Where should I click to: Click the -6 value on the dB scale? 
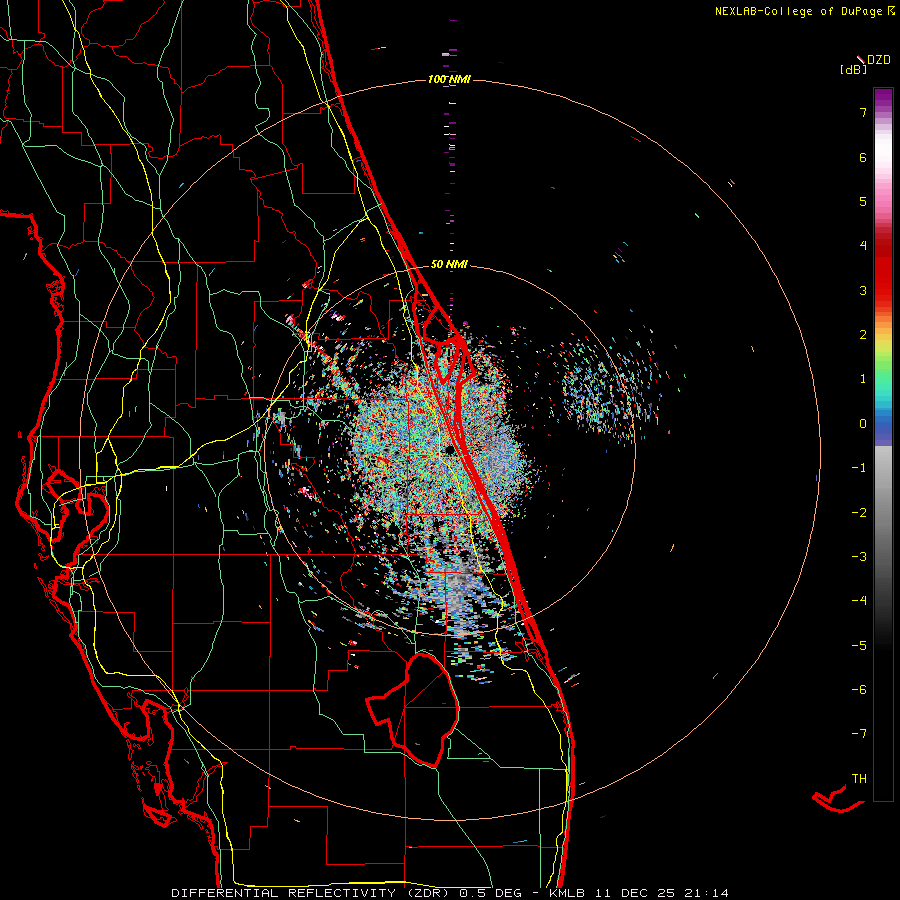pos(859,690)
